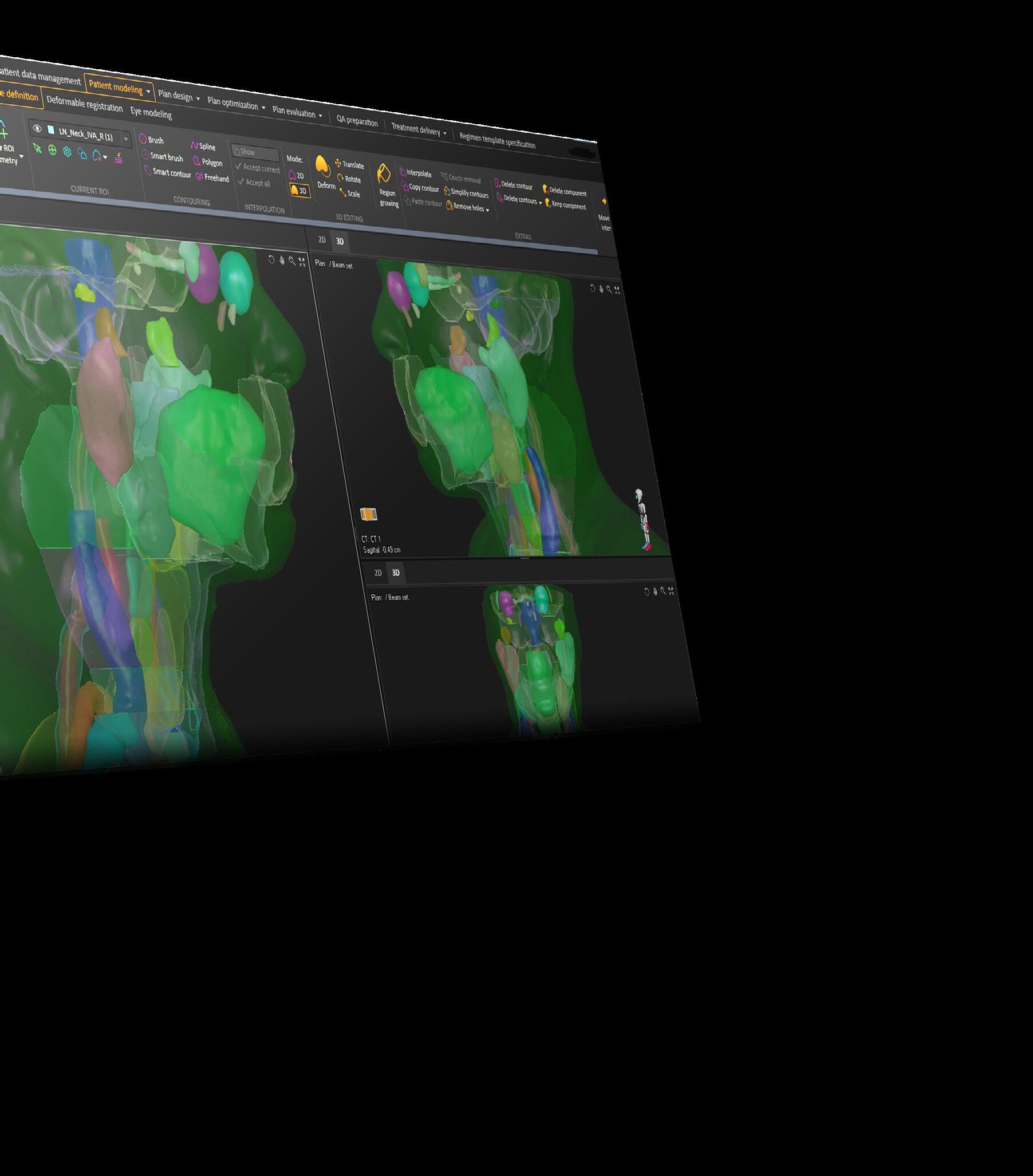
Task: Click Simplify contours
Action: pos(466,193)
